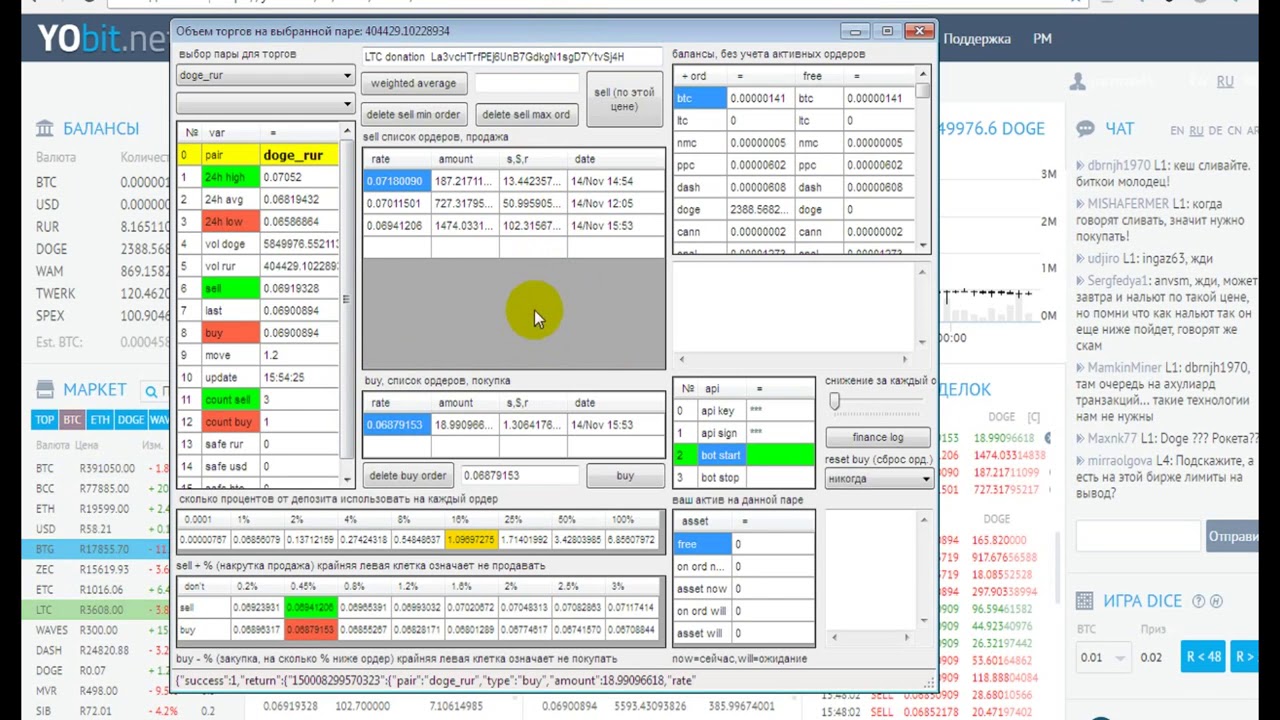Click delete sell min order button

pyautogui.click(x=413, y=114)
